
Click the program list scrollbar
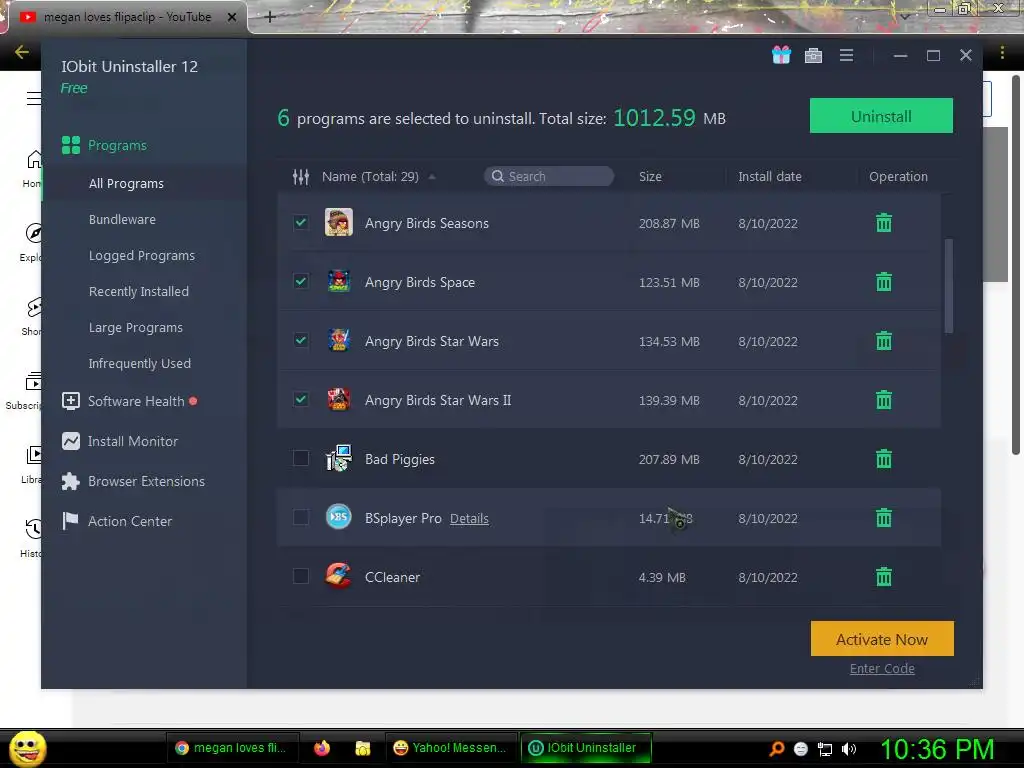[948, 286]
